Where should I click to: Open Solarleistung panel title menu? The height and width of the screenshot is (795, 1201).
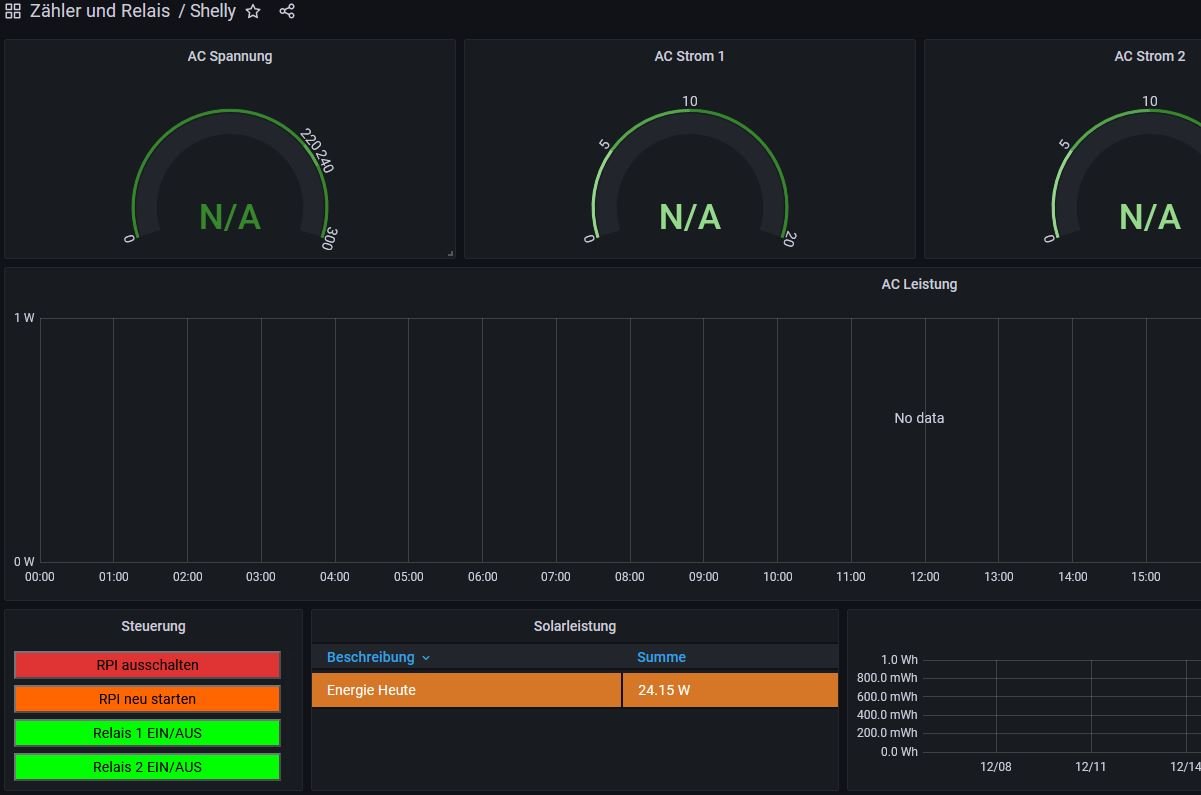574,626
